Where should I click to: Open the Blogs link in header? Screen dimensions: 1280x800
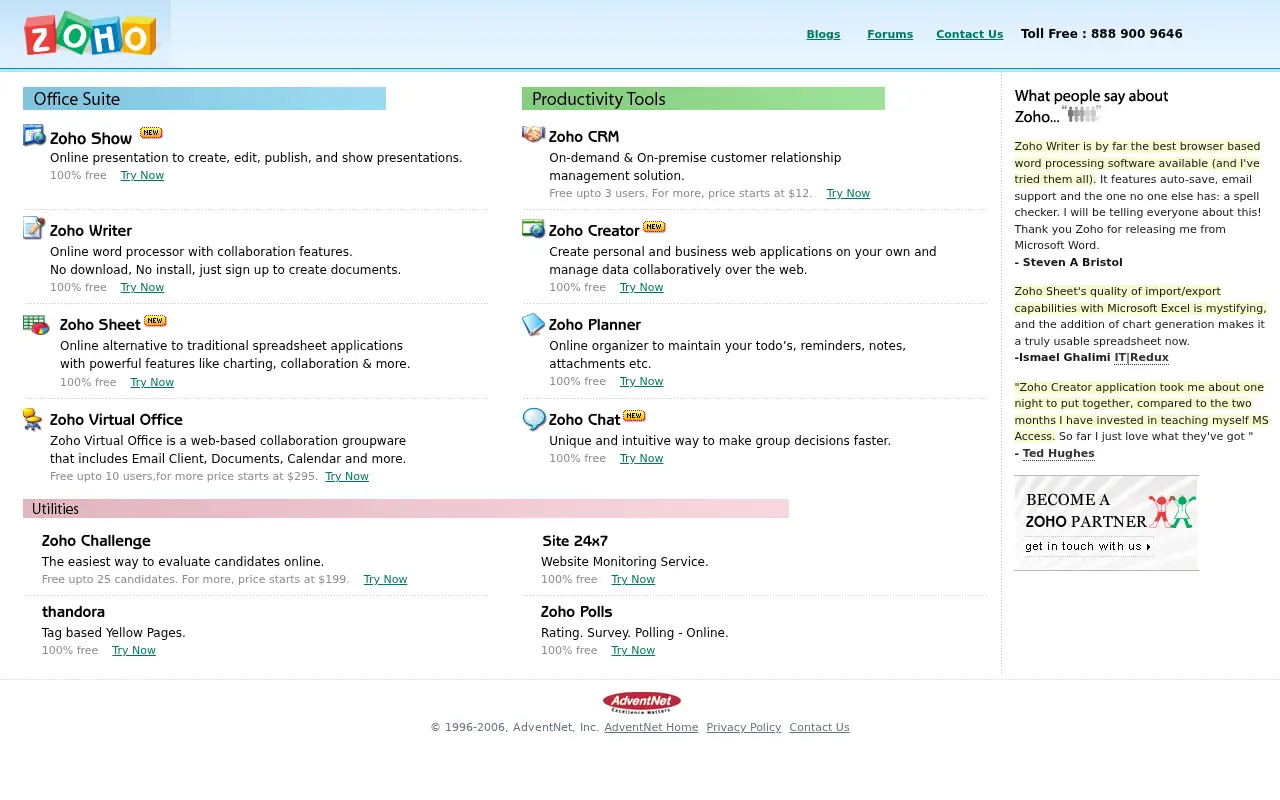[823, 34]
